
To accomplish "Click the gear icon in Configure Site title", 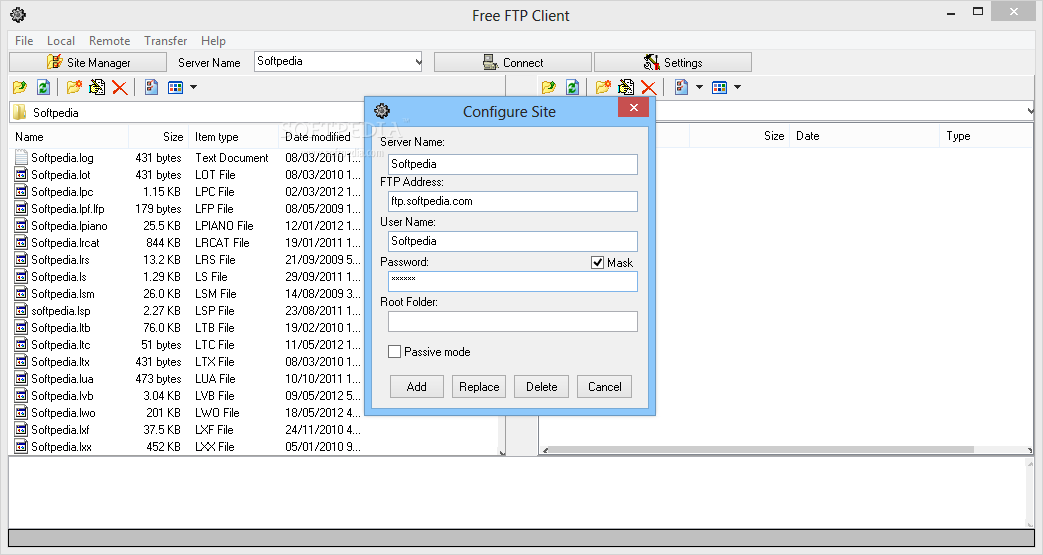I will point(382,110).
